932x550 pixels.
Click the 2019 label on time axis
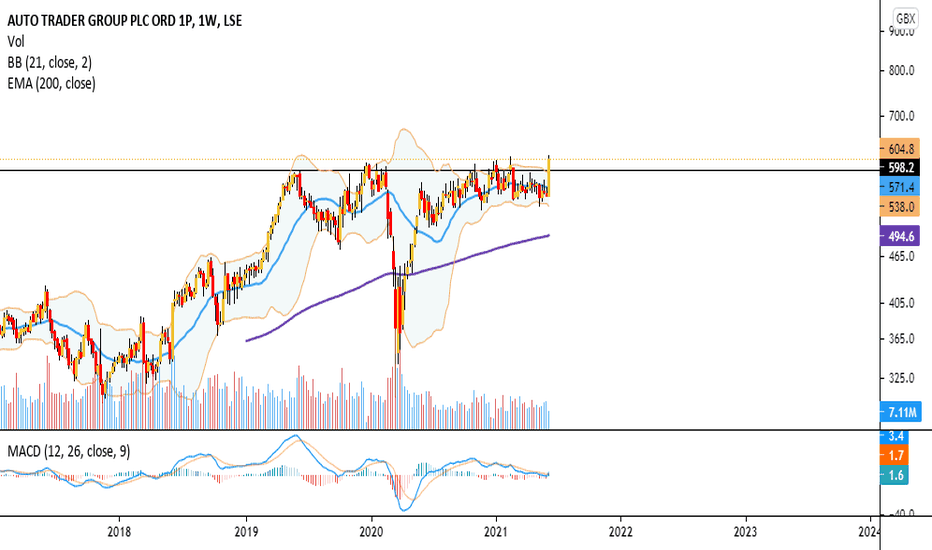[246, 532]
